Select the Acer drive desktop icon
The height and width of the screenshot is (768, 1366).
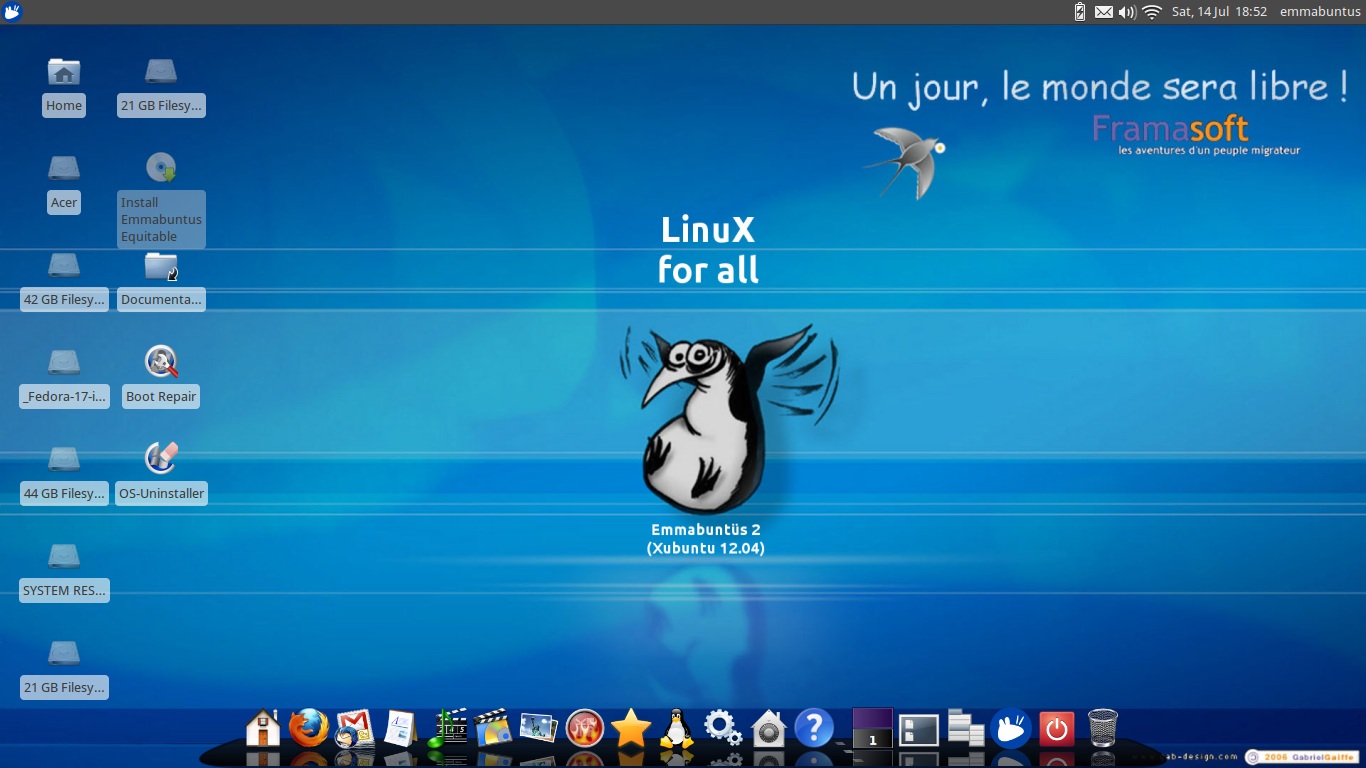pos(63,168)
